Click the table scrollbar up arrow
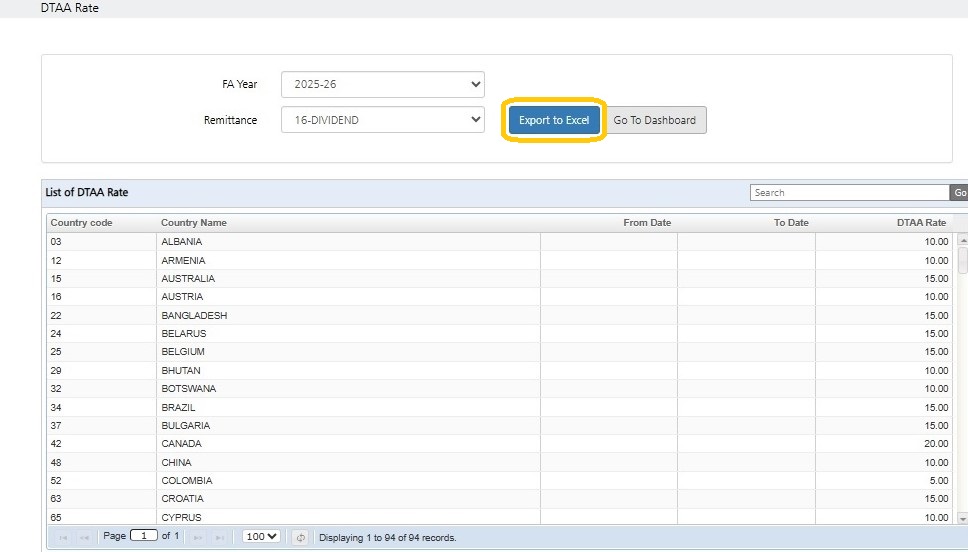Screen dimensions: 968x552 tap(962, 241)
